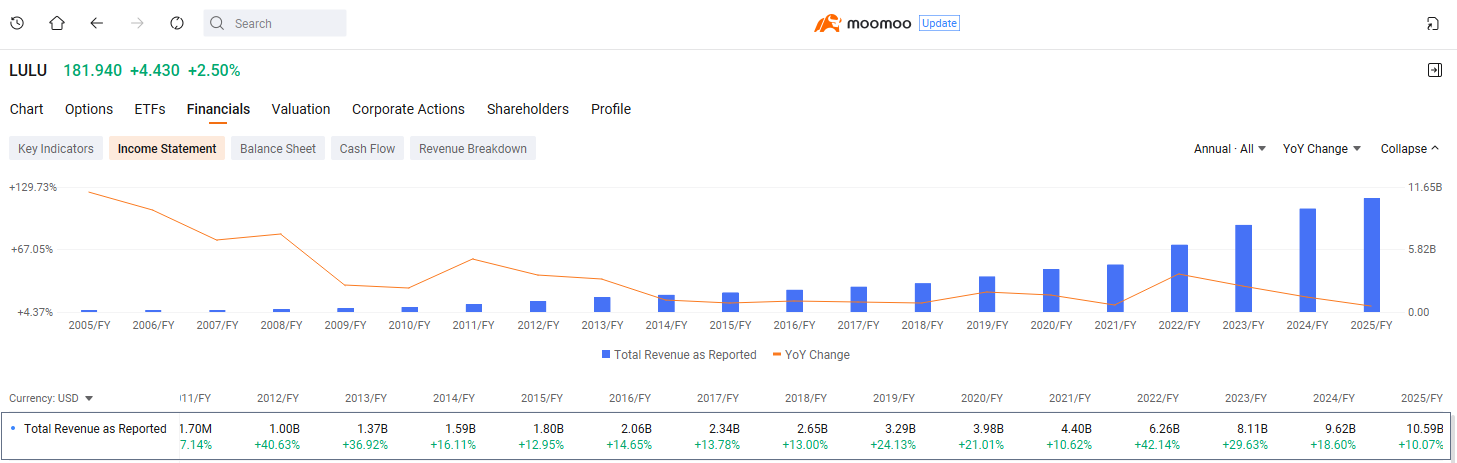Viewport: 1457px width, 463px height.
Task: Navigate forward with the right arrow
Action: (x=137, y=23)
